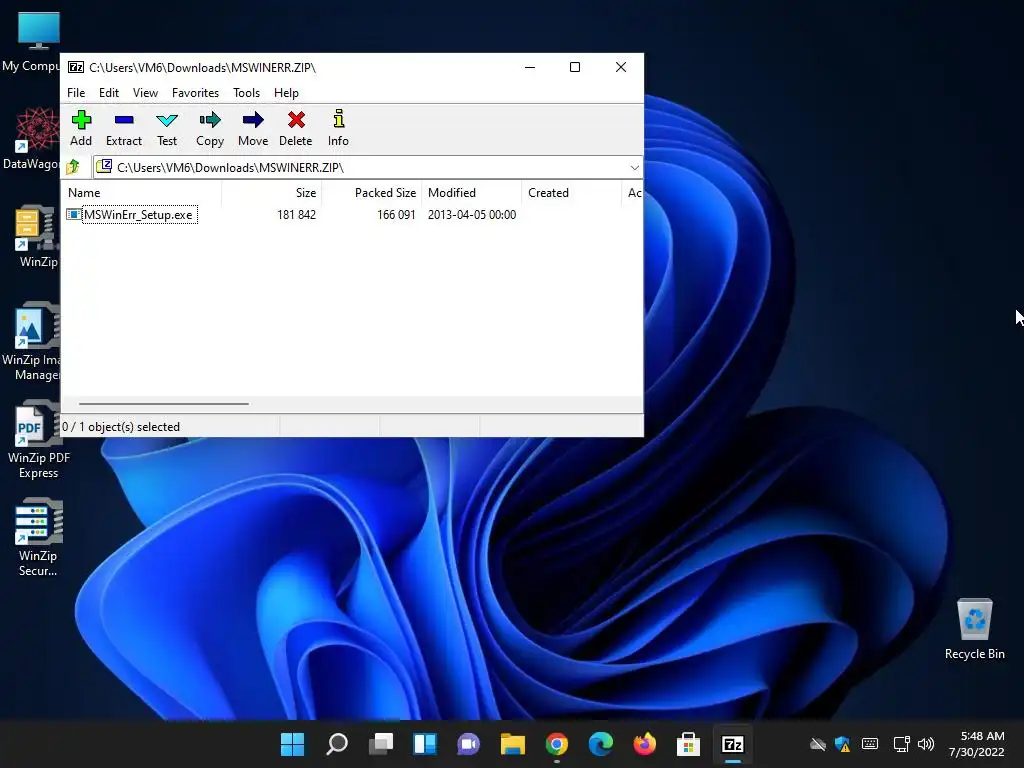The width and height of the screenshot is (1024, 768).
Task: Open File Explorer from taskbar
Action: coord(513,744)
